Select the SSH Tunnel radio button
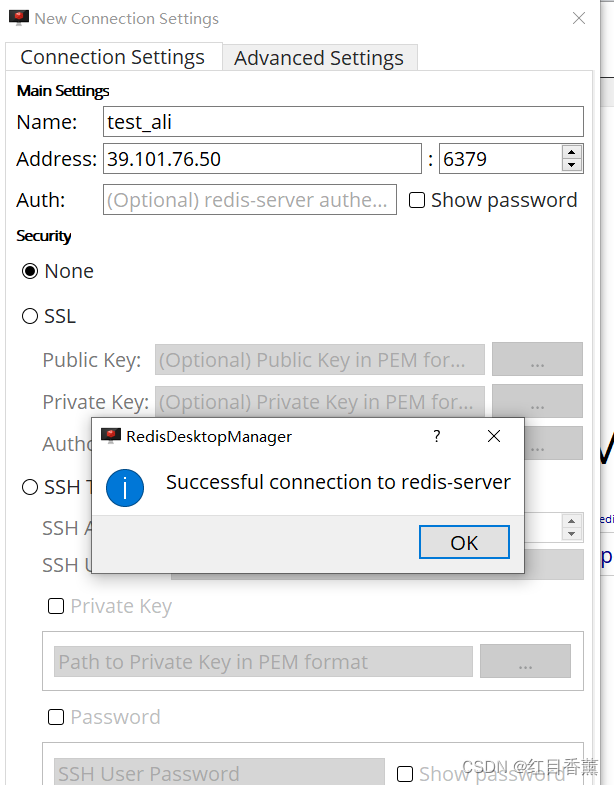Image resolution: width=614 pixels, height=785 pixels. [30, 487]
